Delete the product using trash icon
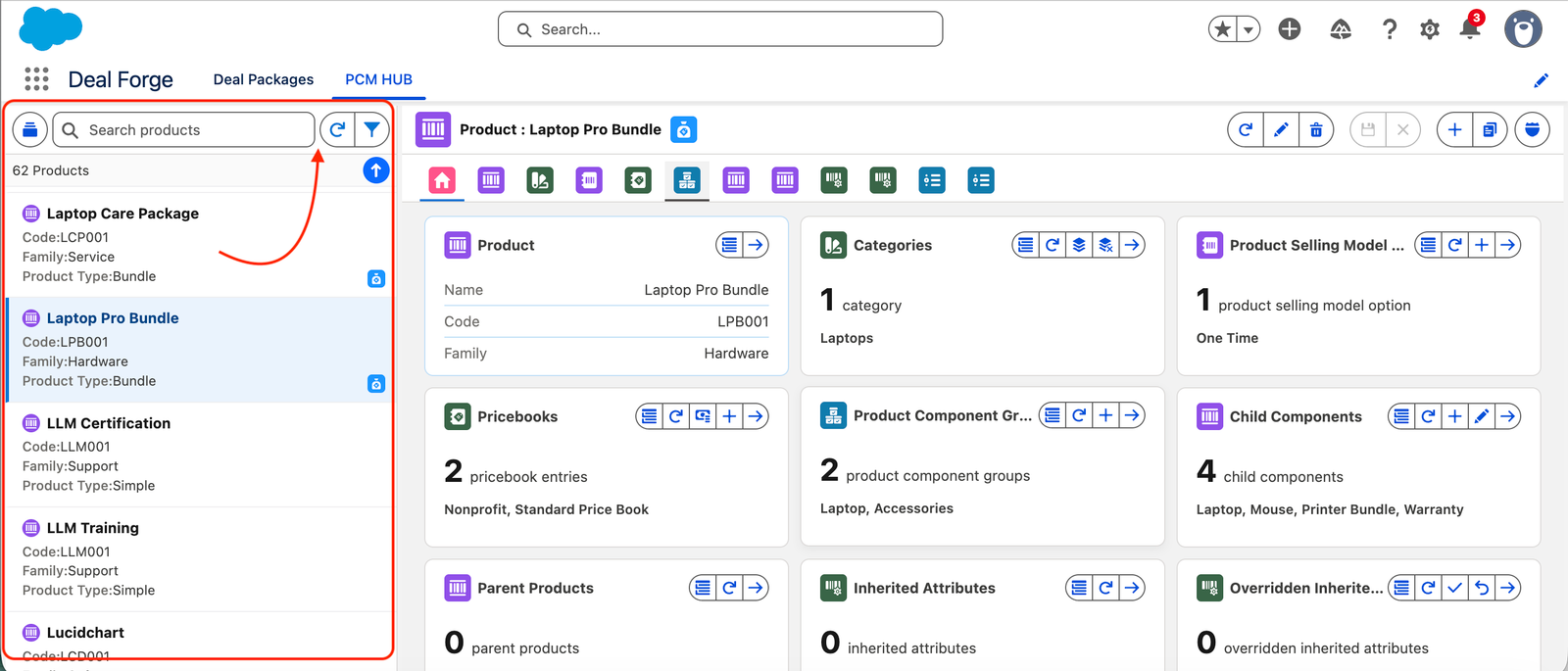The image size is (1568, 671). pyautogui.click(x=1316, y=129)
